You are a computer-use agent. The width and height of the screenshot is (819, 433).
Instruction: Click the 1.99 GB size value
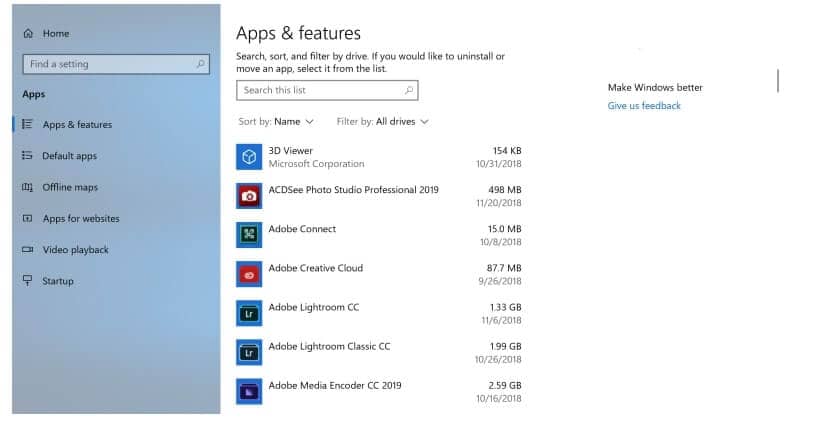coord(506,346)
